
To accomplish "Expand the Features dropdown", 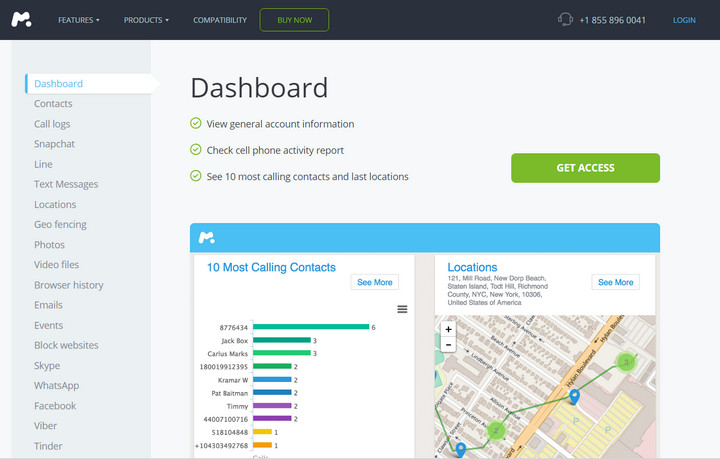I will point(79,20).
